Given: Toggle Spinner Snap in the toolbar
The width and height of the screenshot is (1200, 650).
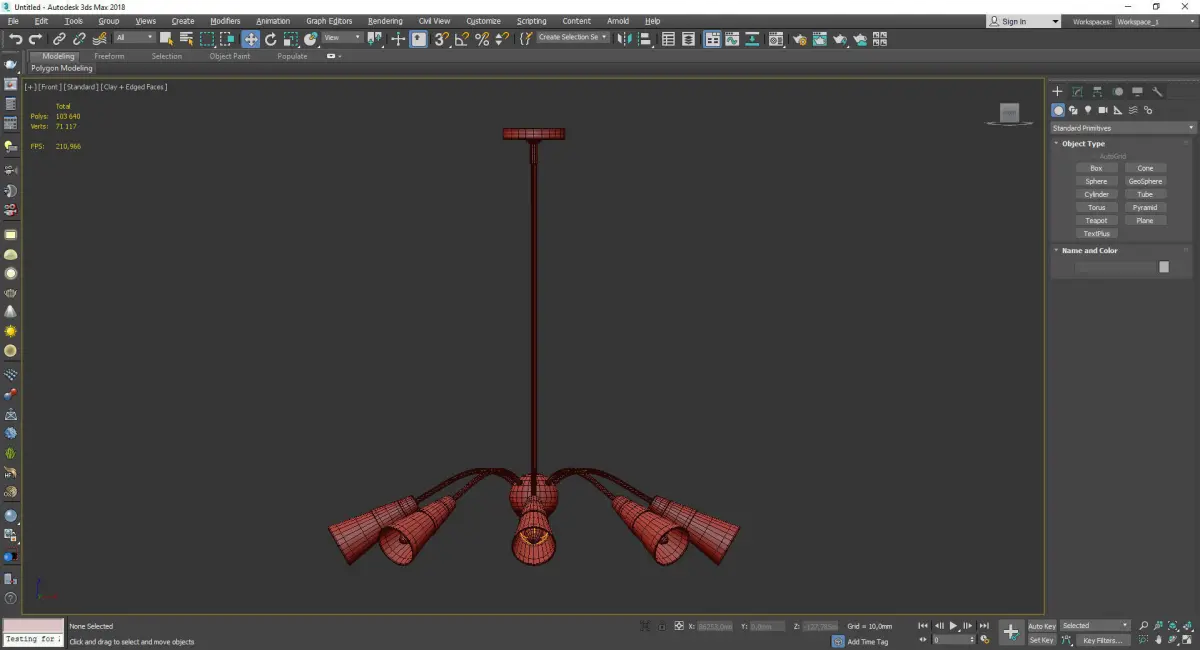Looking at the screenshot, I should pyautogui.click(x=502, y=39).
